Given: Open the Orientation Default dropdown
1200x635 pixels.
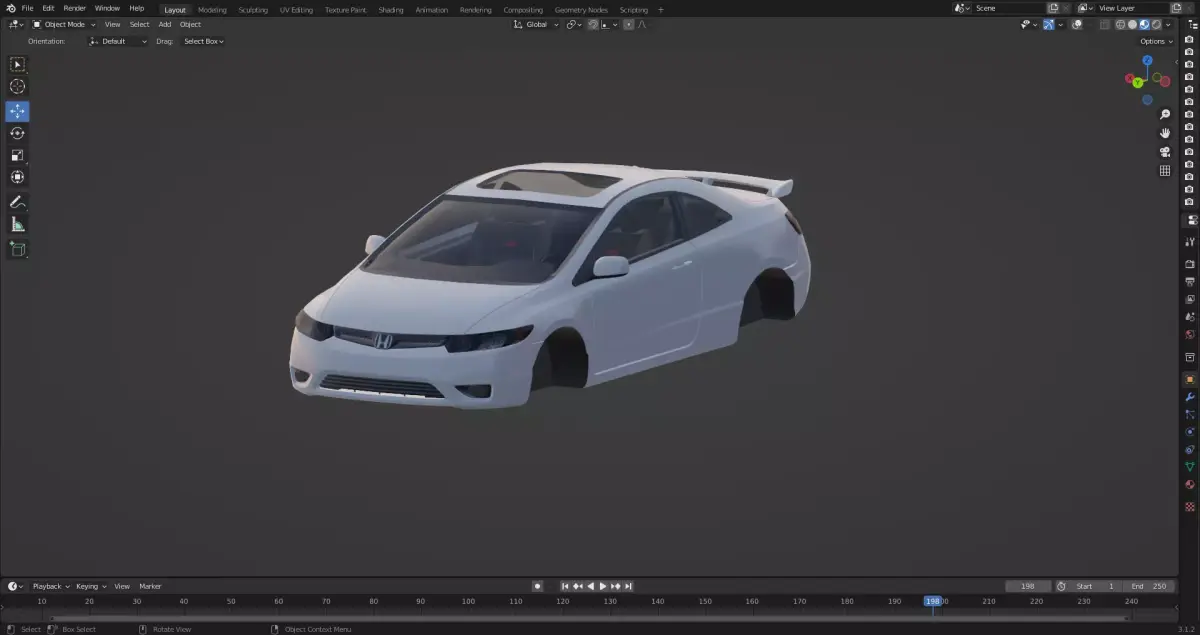Looking at the screenshot, I should coord(118,41).
